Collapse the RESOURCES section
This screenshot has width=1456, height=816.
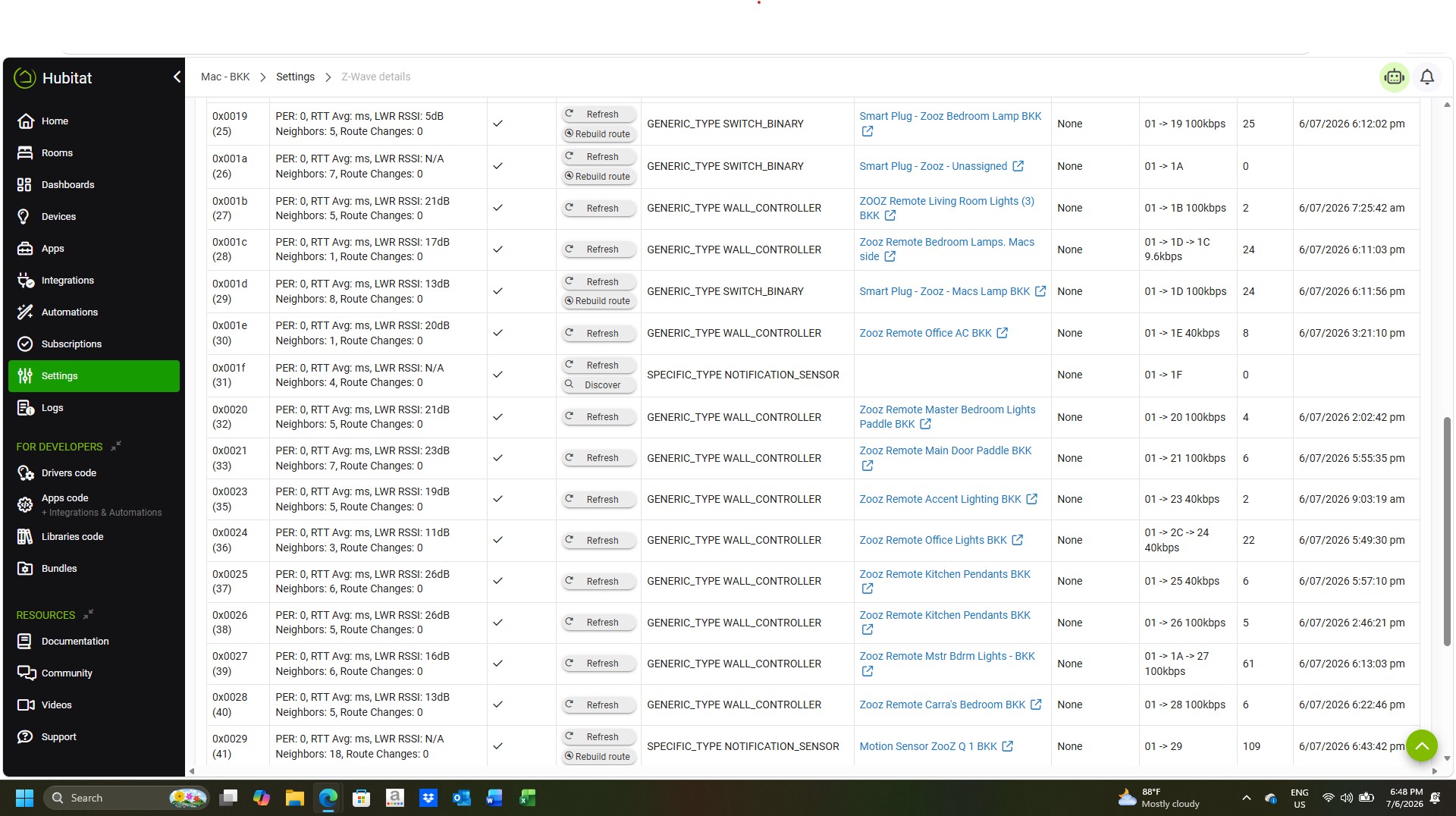(x=88, y=614)
